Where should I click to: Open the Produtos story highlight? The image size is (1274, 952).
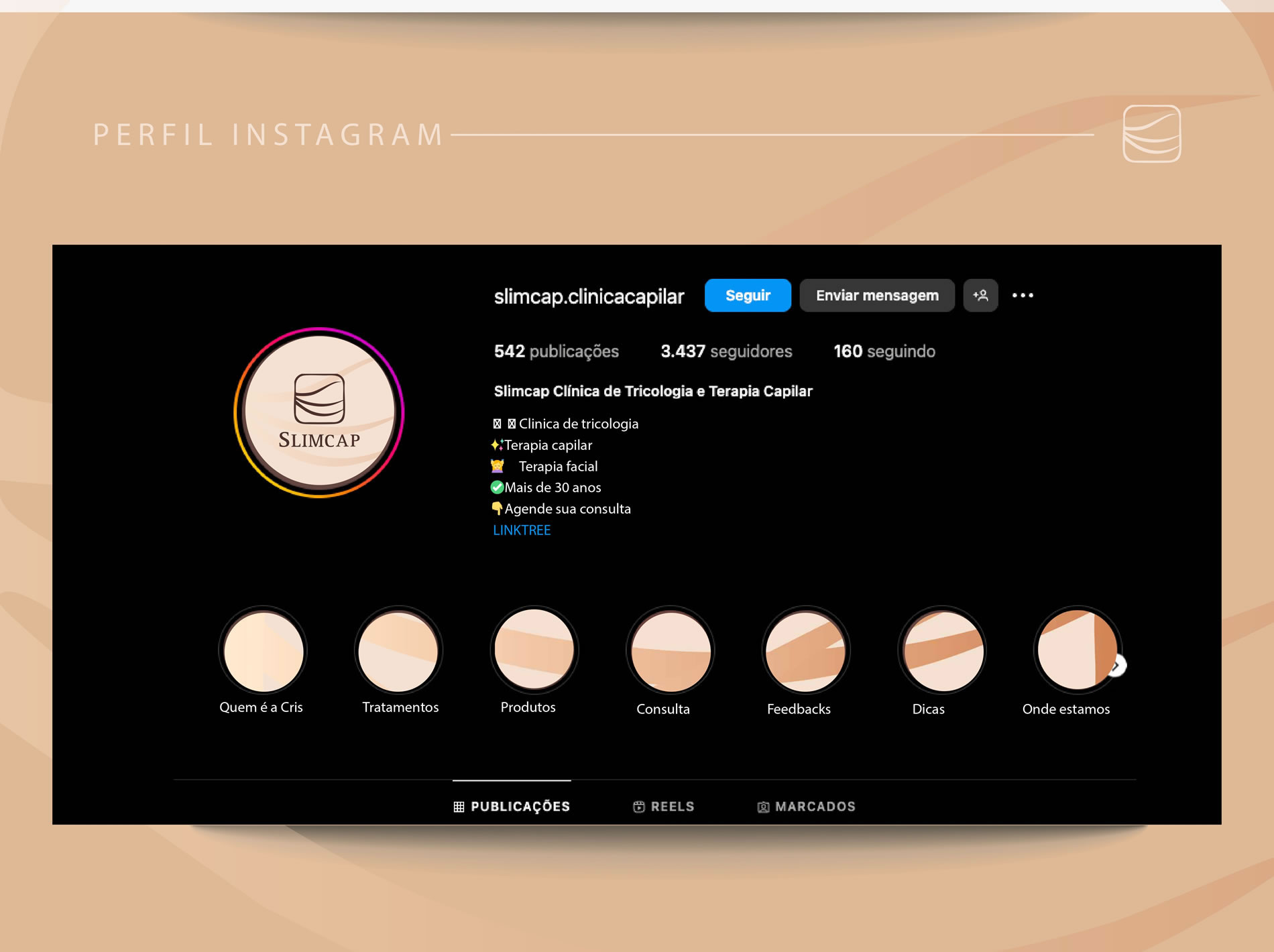click(x=534, y=650)
